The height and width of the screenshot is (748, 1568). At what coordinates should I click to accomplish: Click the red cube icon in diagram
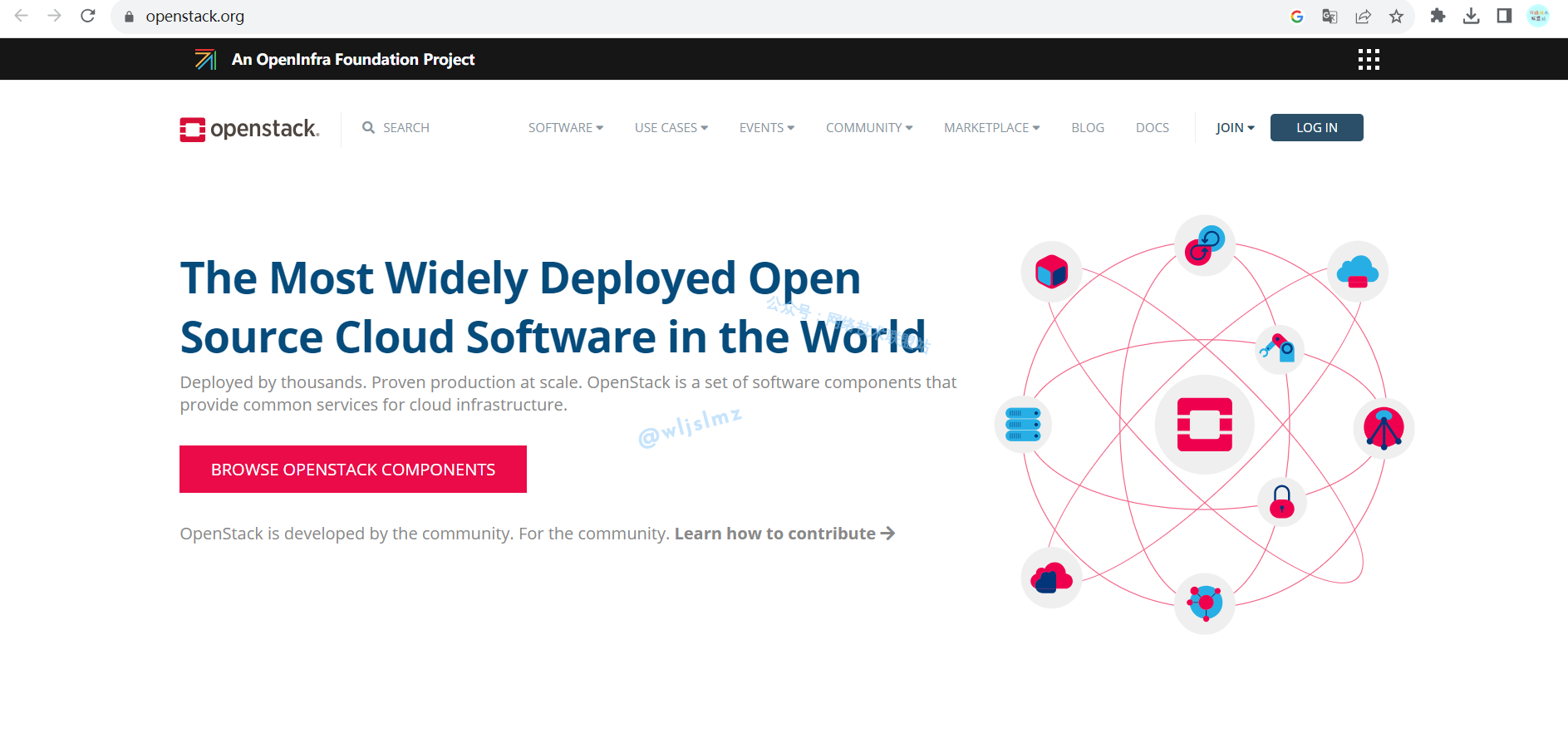1051,272
